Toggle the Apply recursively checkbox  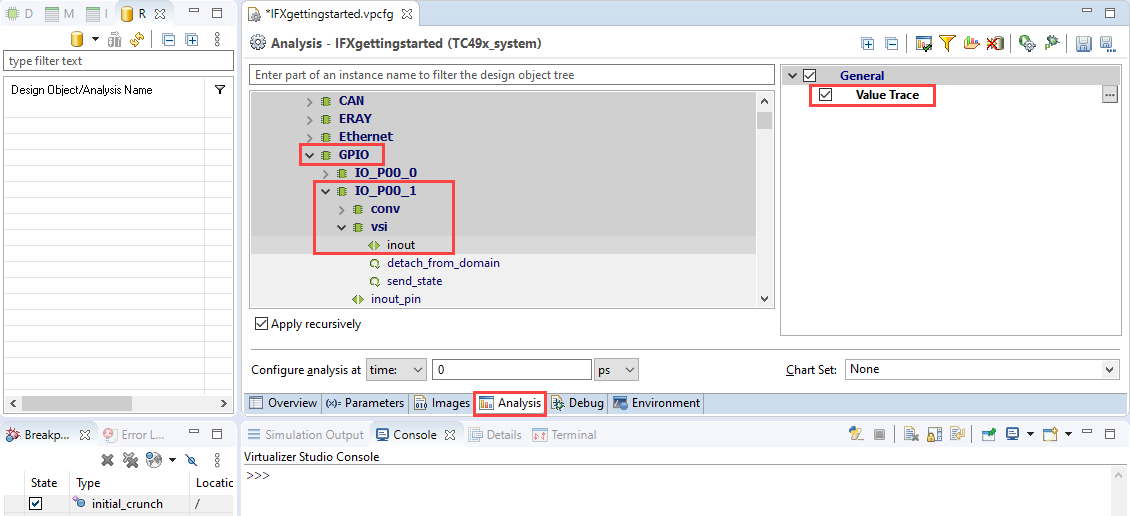tap(262, 324)
